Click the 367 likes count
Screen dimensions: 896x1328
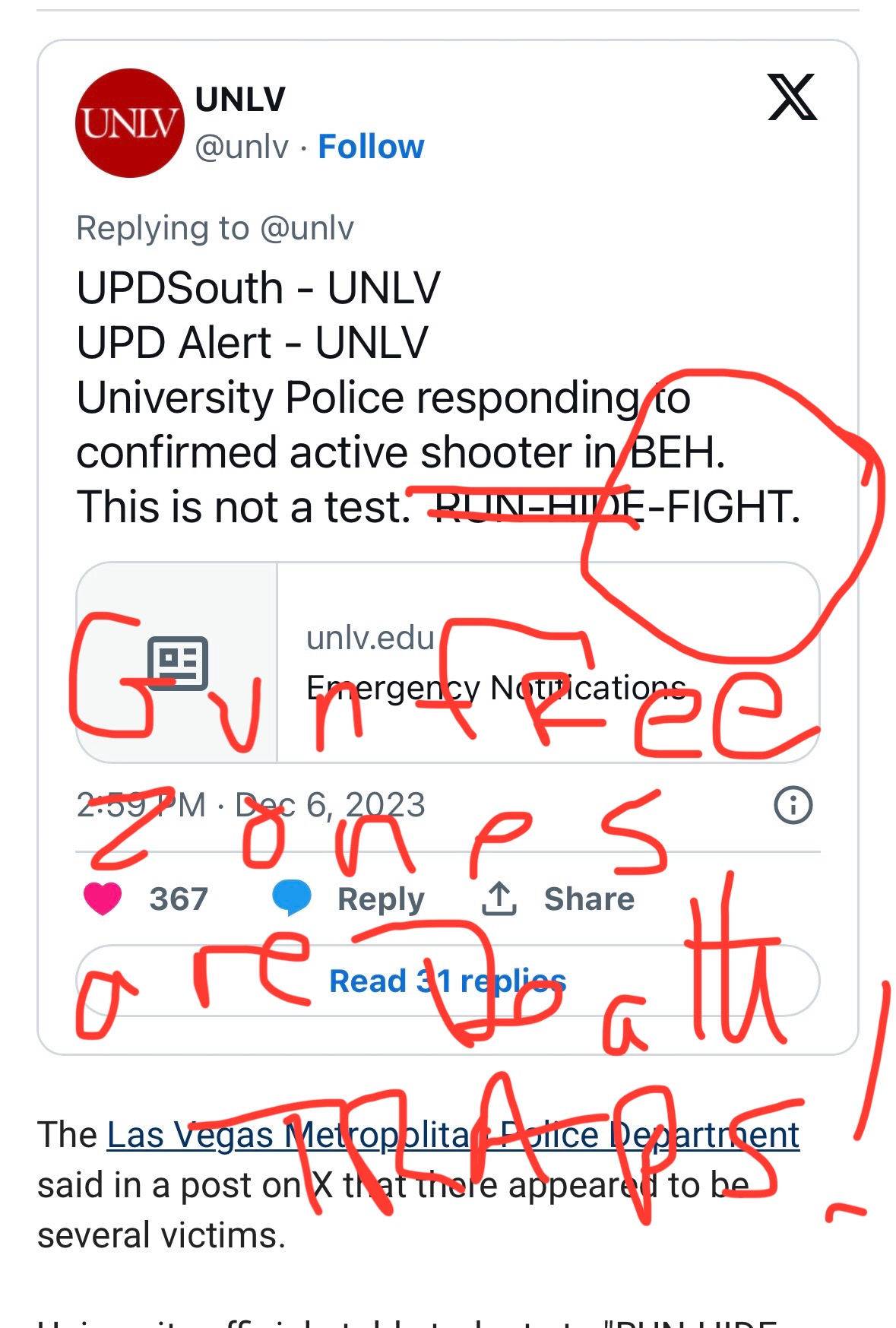tap(179, 899)
